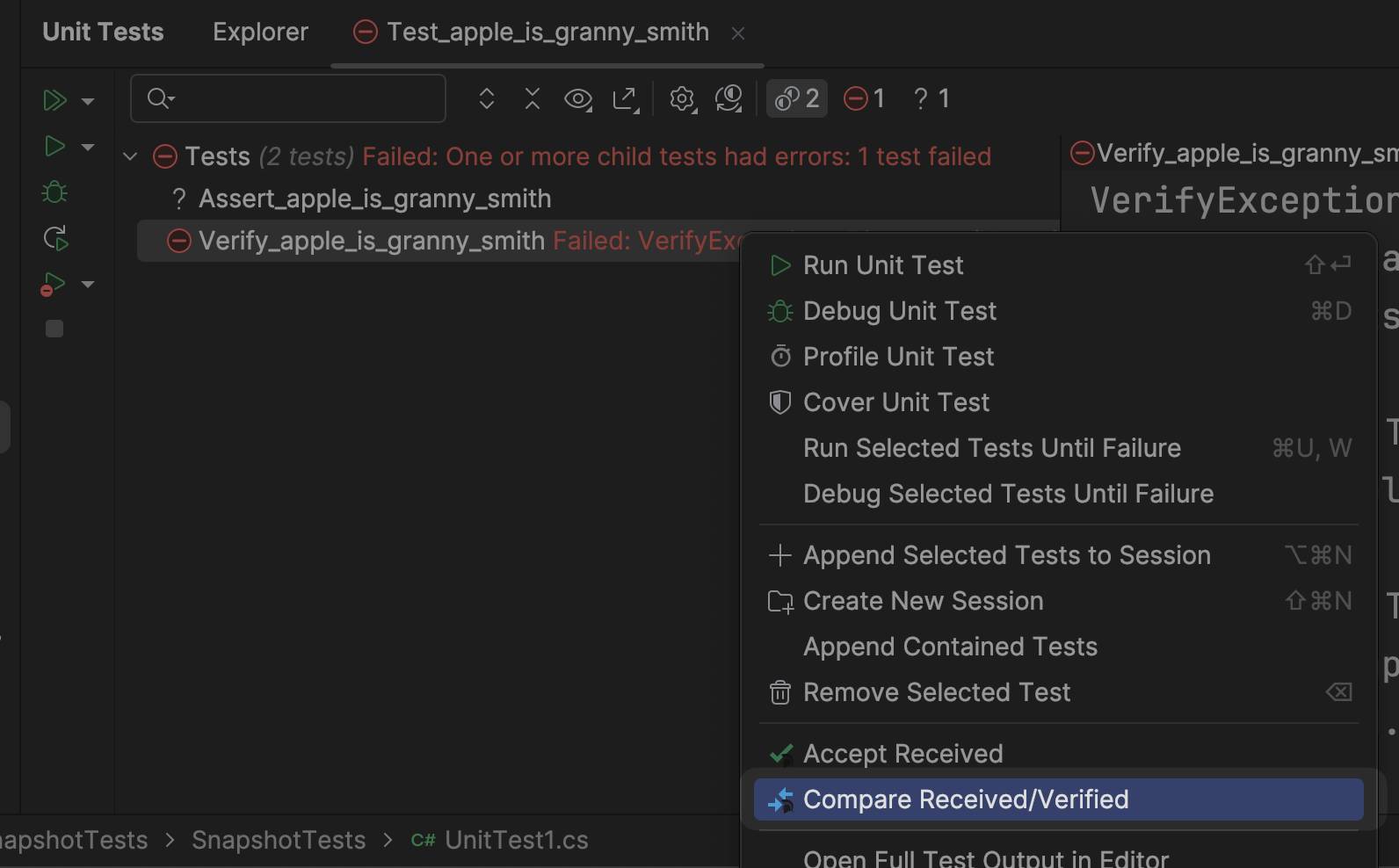Image resolution: width=1399 pixels, height=868 pixels.
Task: Click the Repeat Previous Run icon
Action: tap(54, 237)
